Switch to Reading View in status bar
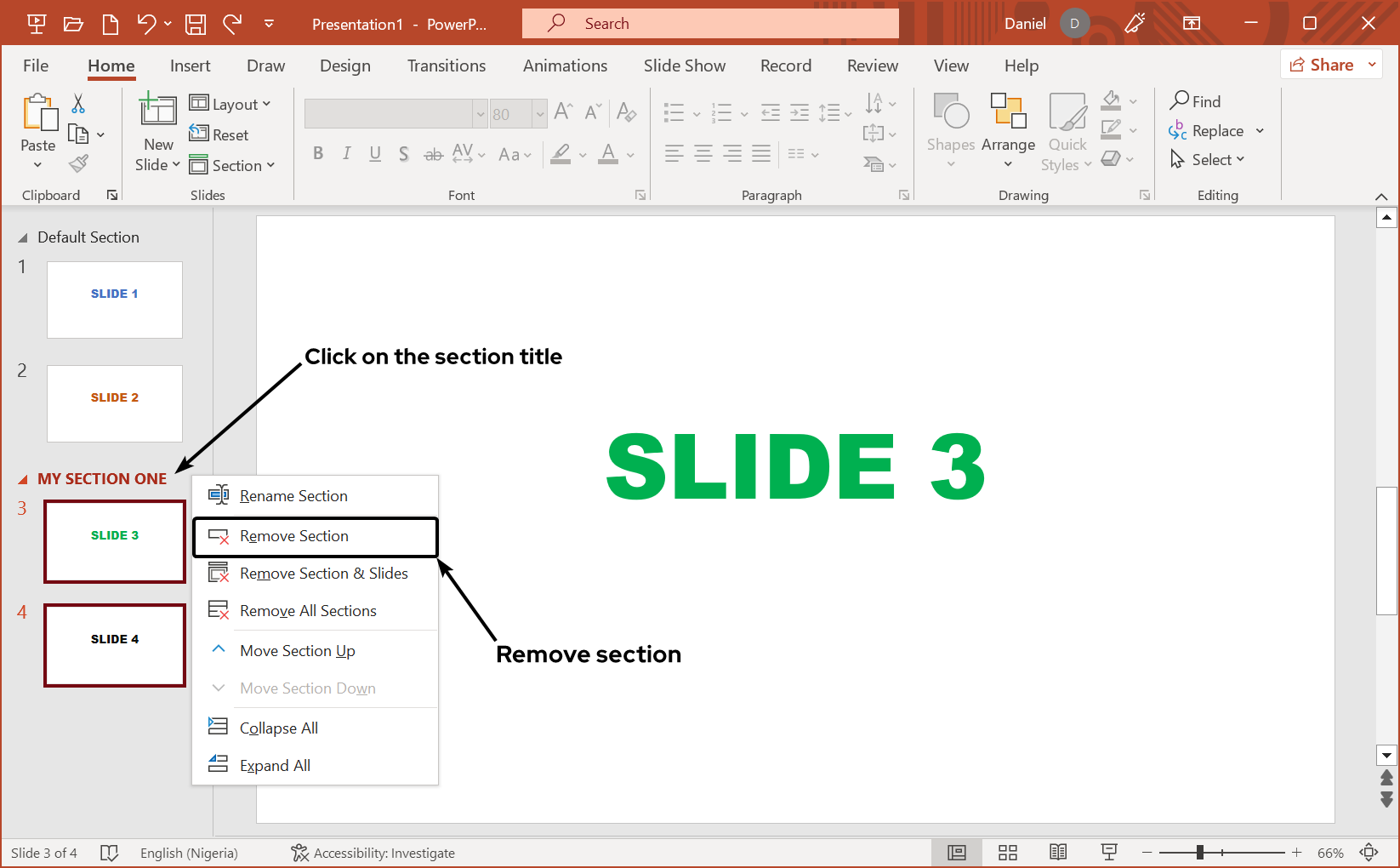Image resolution: width=1400 pixels, height=868 pixels. click(x=1058, y=853)
